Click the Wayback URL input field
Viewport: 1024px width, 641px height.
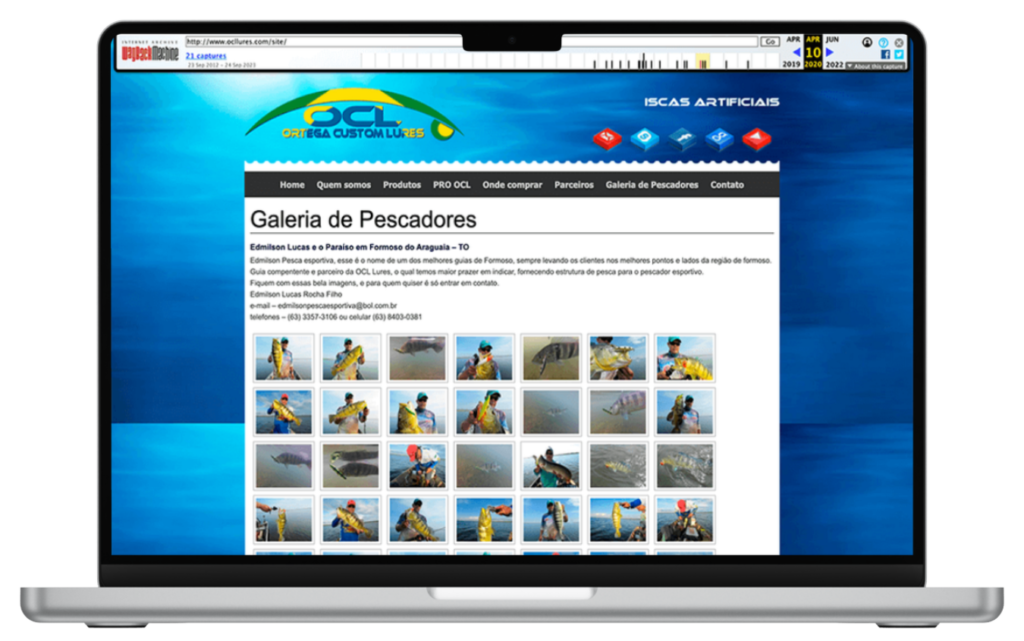coord(470,42)
